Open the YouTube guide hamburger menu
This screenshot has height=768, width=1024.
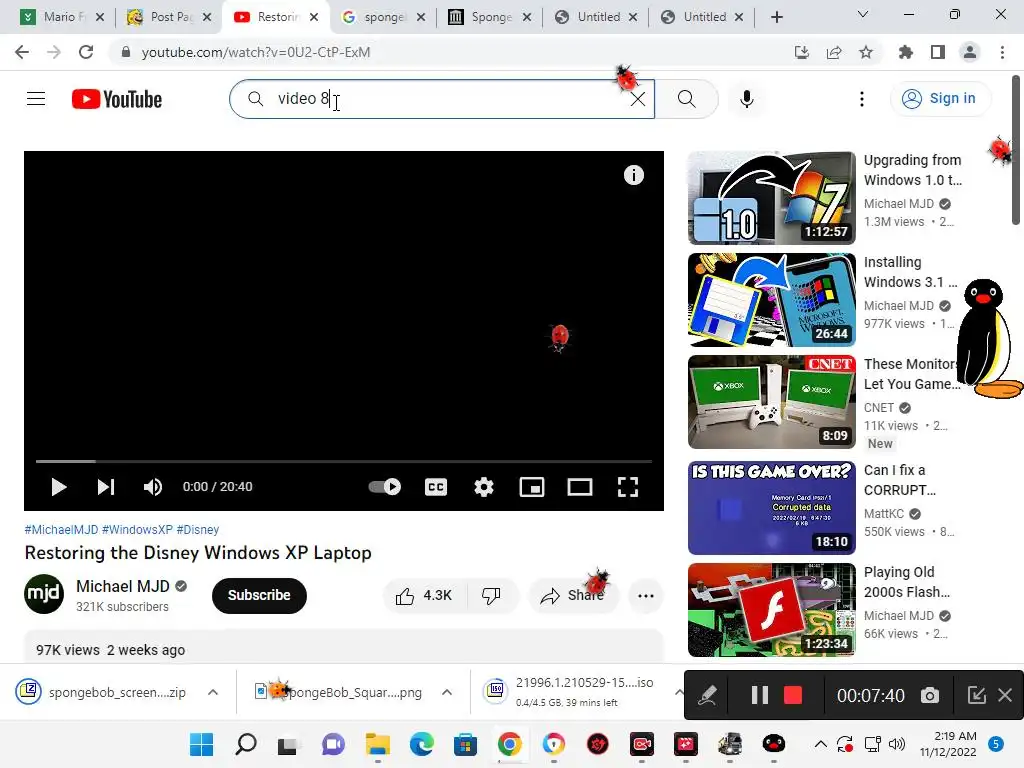pos(36,99)
